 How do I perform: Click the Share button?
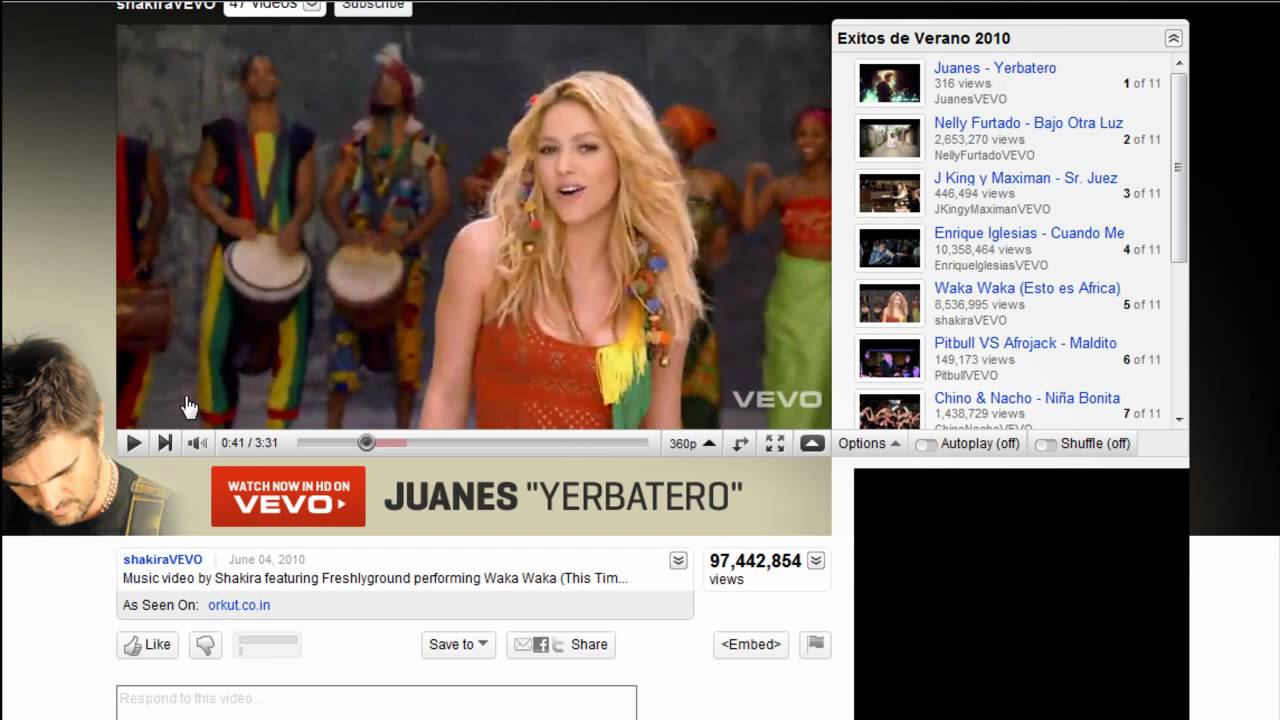(x=561, y=645)
